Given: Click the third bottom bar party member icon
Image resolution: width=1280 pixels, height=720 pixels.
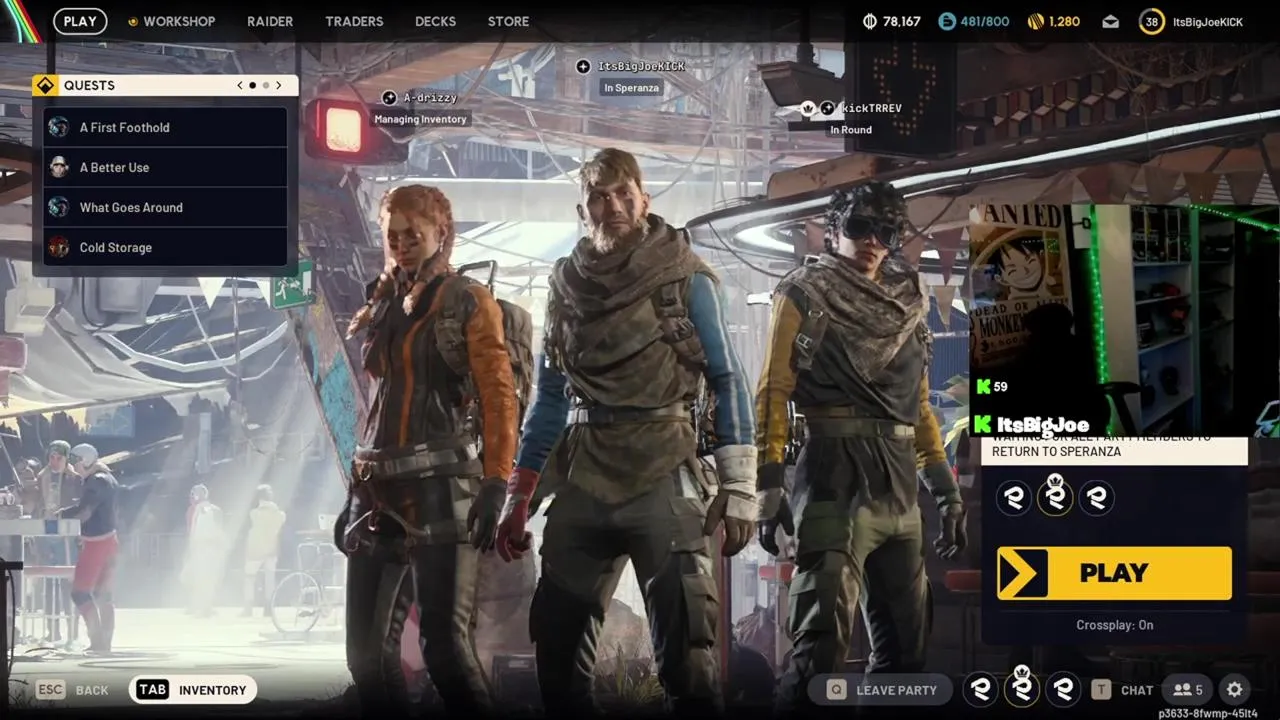Looking at the screenshot, I should point(1063,689).
